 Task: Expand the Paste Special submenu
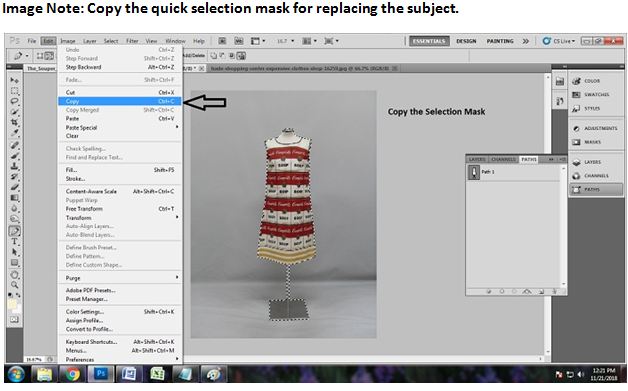click(120, 127)
